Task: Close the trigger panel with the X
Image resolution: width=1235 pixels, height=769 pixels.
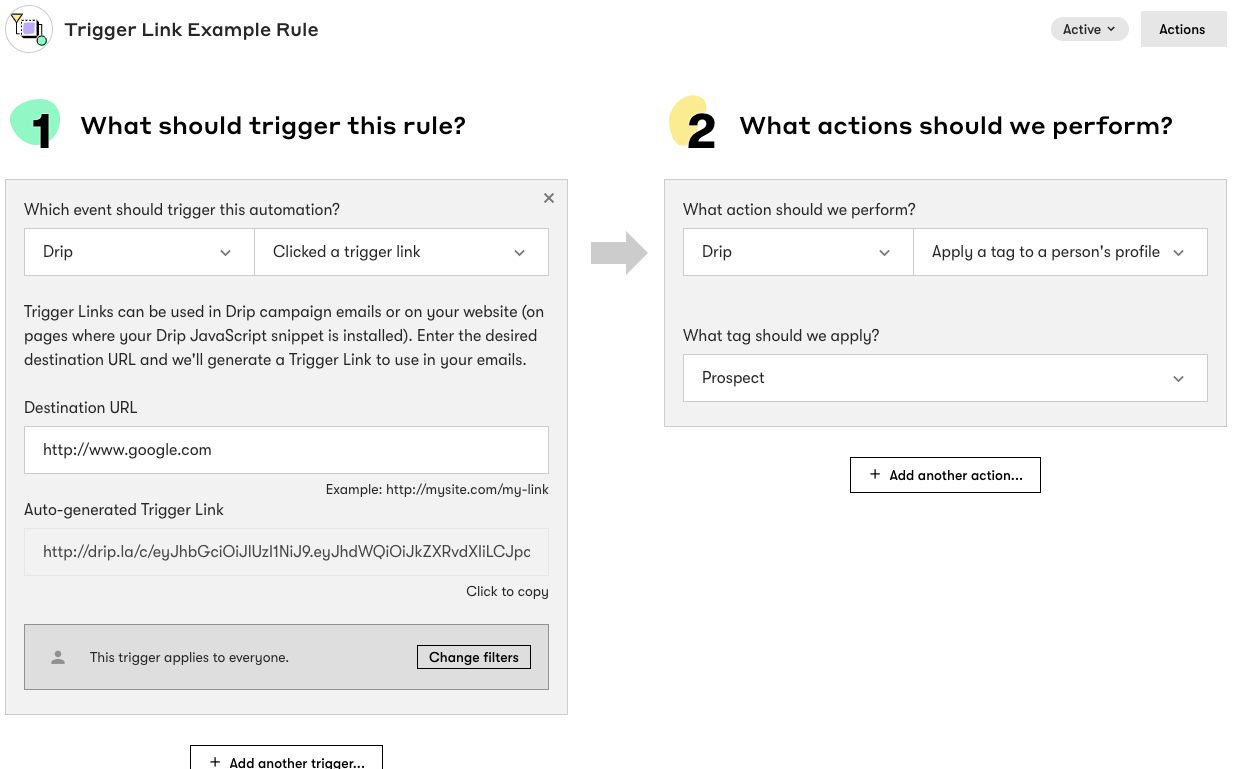Action: click(x=549, y=198)
